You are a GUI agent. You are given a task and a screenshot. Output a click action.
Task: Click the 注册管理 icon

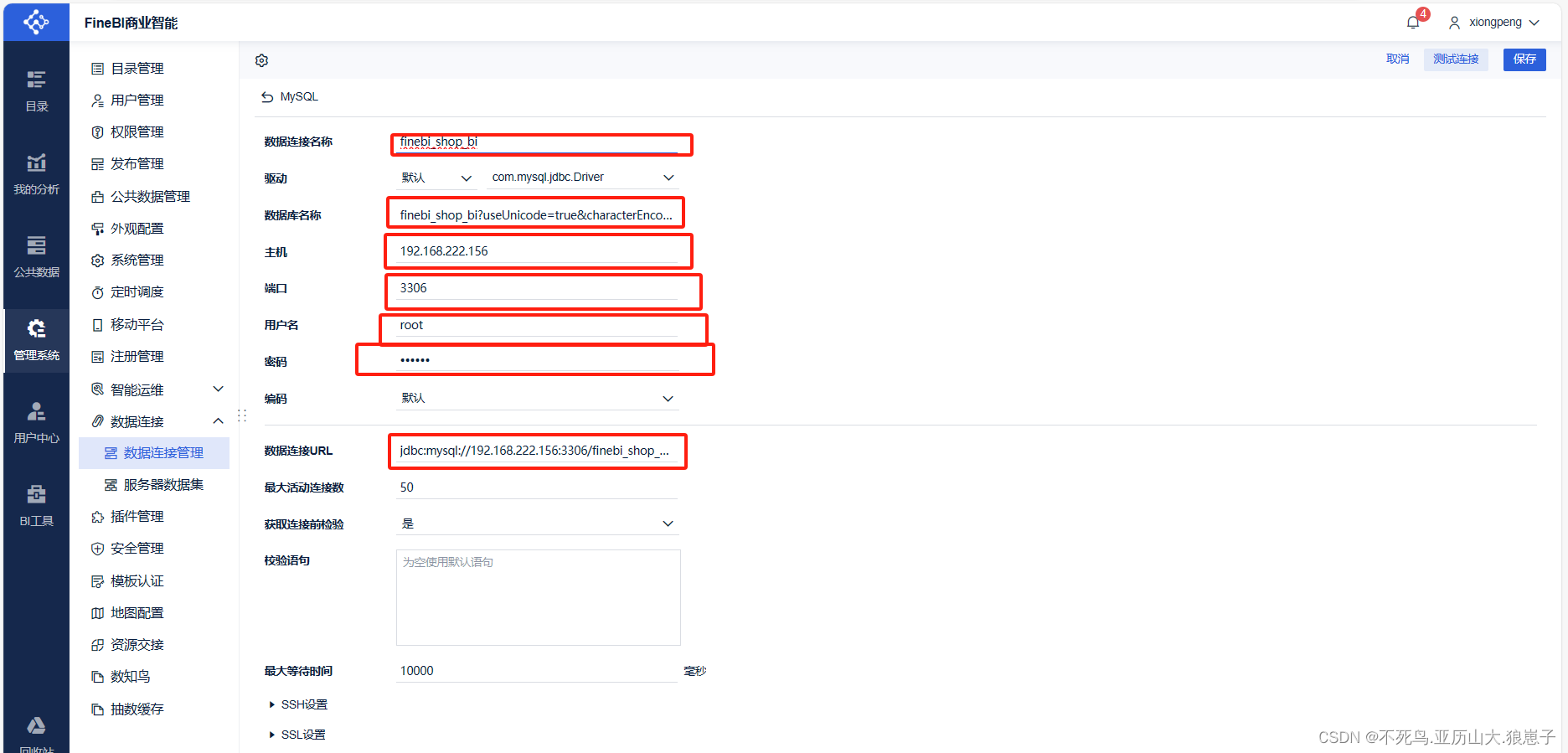pos(97,357)
